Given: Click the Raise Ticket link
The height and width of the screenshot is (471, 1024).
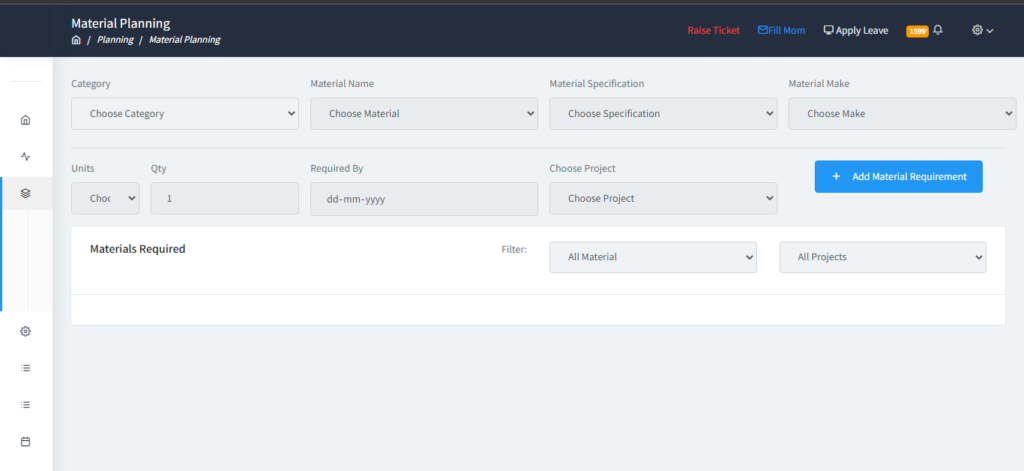Looking at the screenshot, I should pyautogui.click(x=713, y=30).
